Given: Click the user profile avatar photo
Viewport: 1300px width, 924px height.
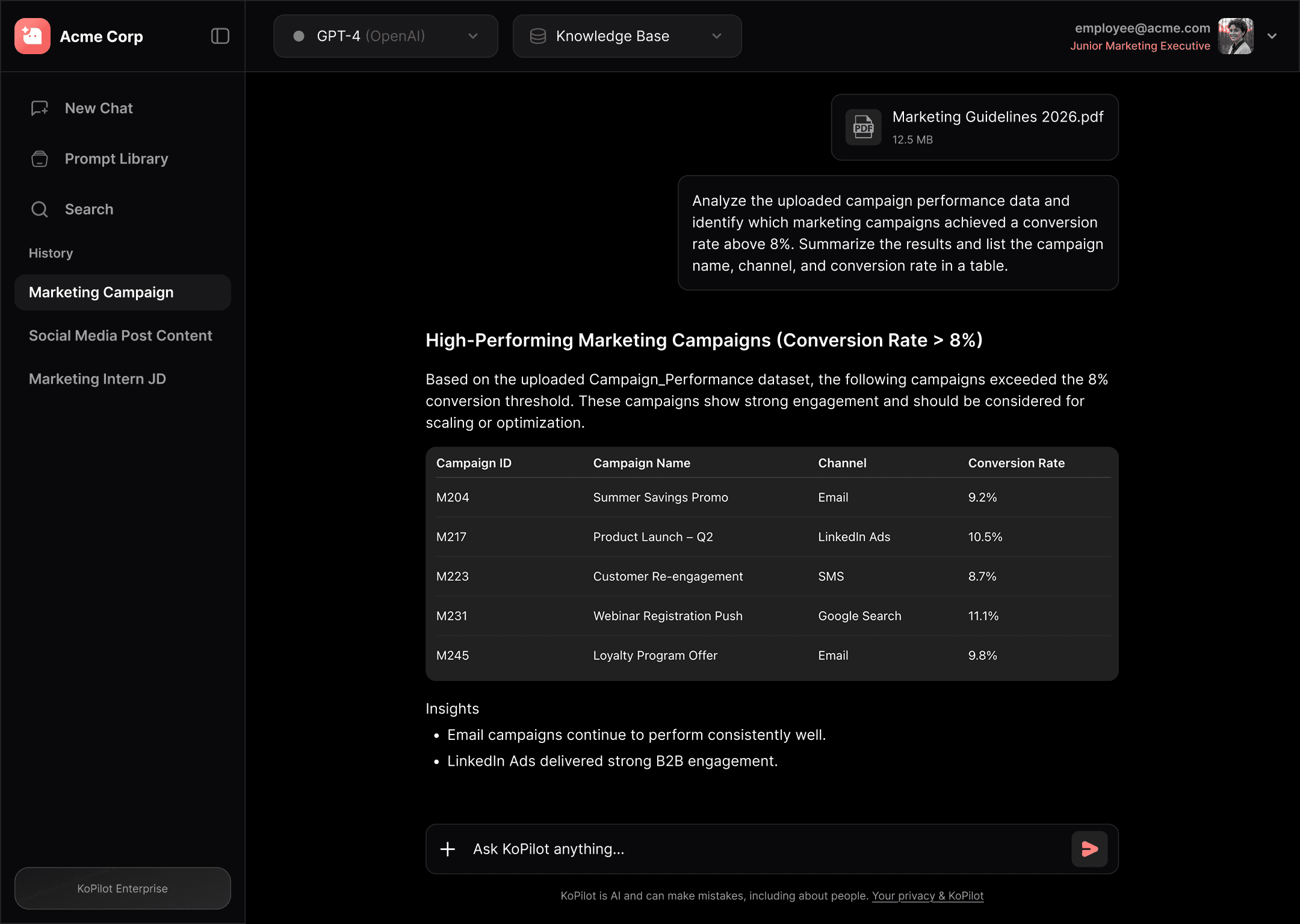Looking at the screenshot, I should tap(1236, 36).
